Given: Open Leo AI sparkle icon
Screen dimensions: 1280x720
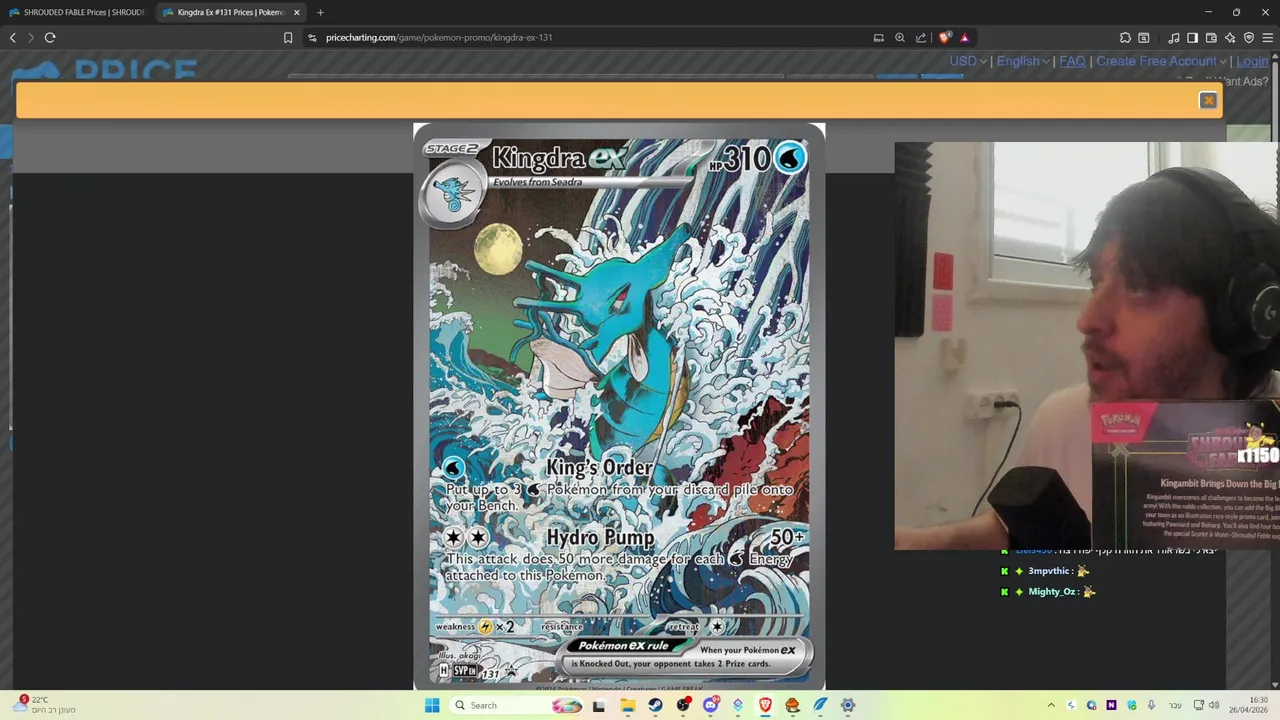Looking at the screenshot, I should coord(1230,38).
